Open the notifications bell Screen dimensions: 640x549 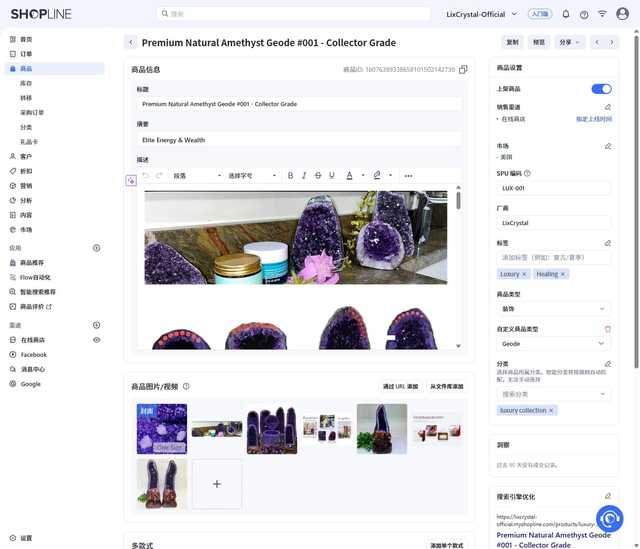[566, 14]
